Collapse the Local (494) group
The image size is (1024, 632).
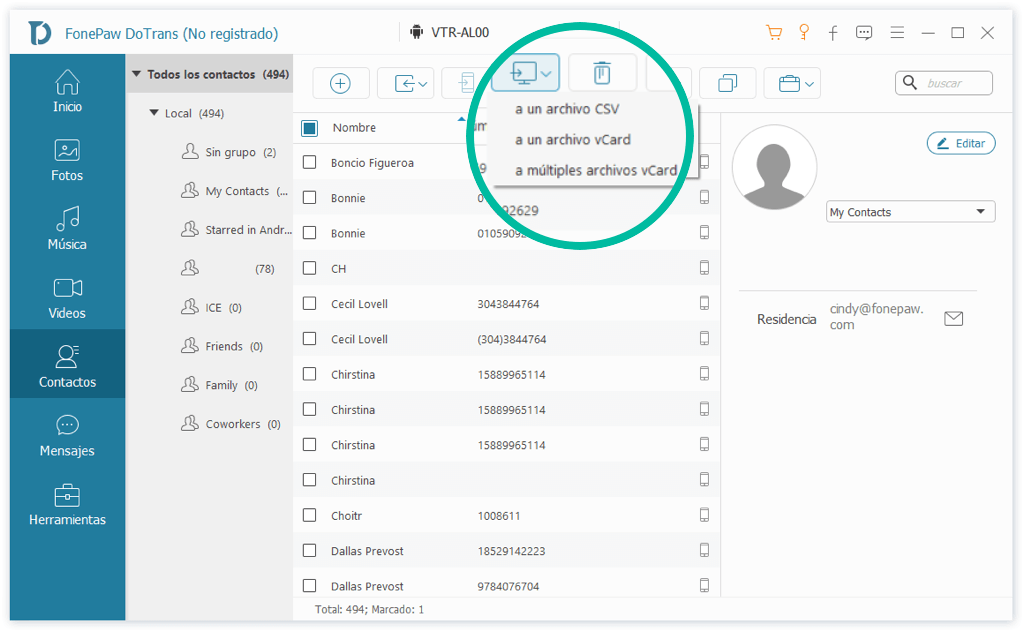[x=154, y=113]
